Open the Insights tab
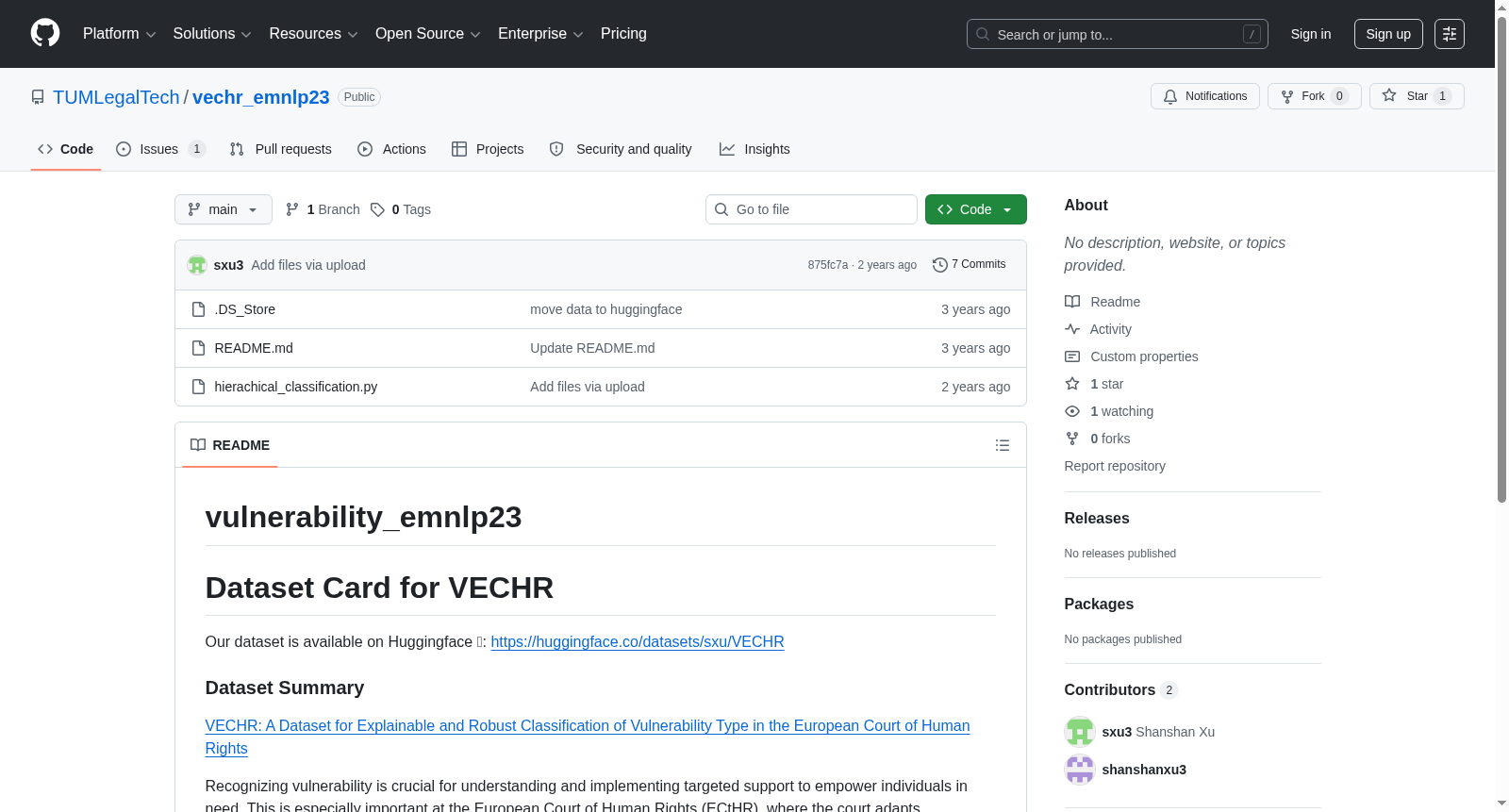Screen dimensions: 1509x812 point(755,149)
